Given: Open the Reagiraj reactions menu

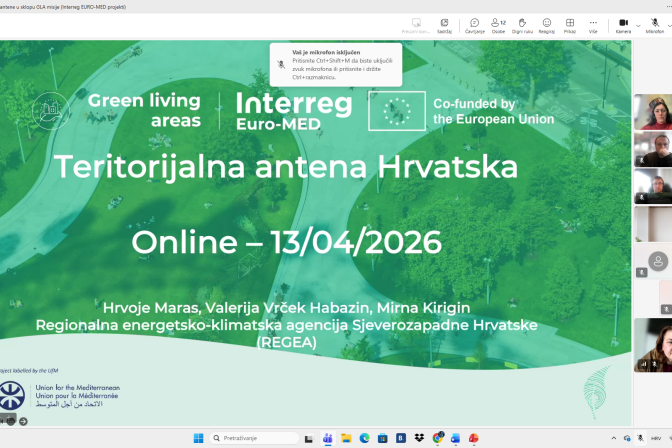Looking at the screenshot, I should pos(546,26).
